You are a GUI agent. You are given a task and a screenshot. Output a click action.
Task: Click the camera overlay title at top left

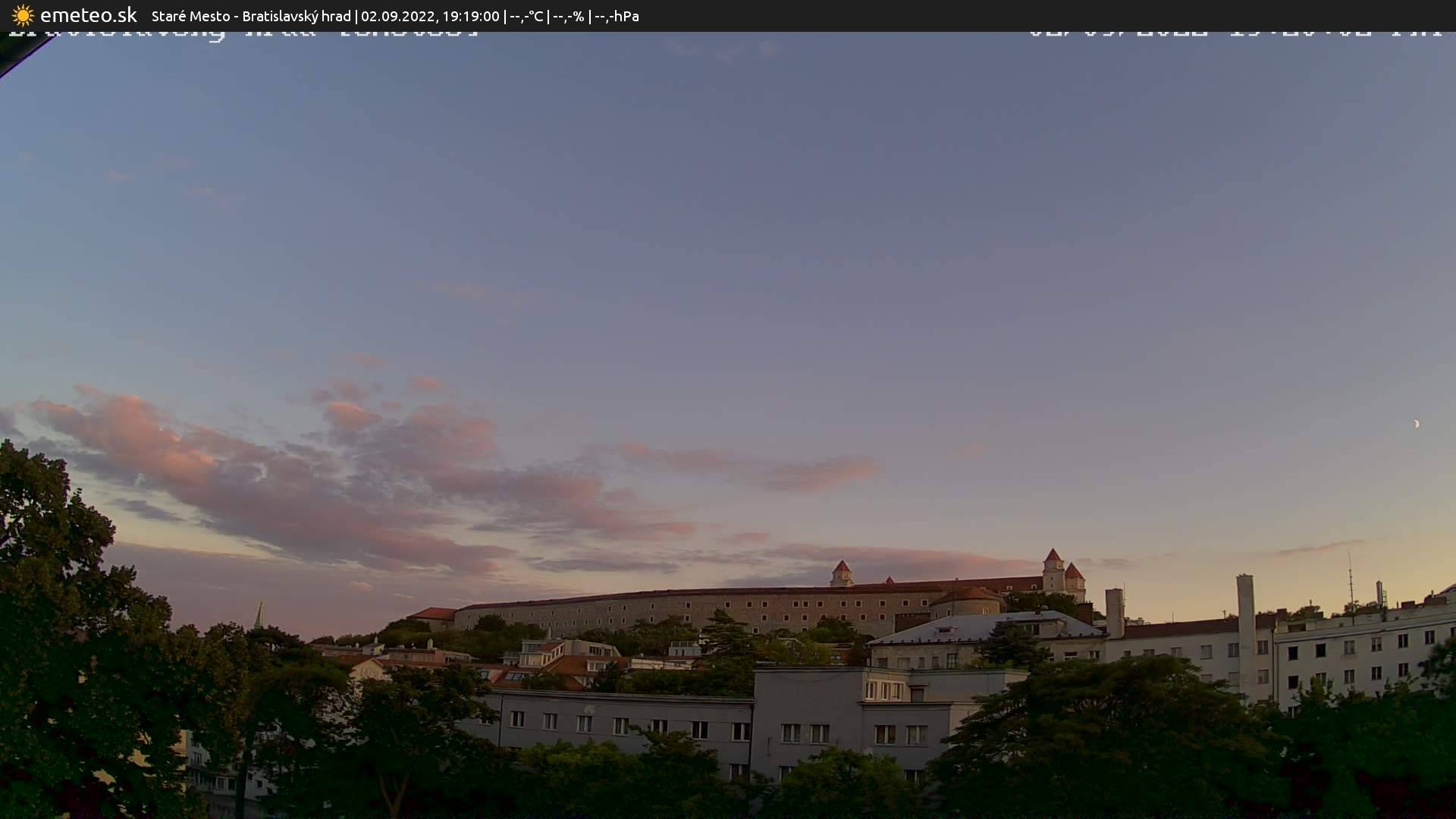point(243,33)
